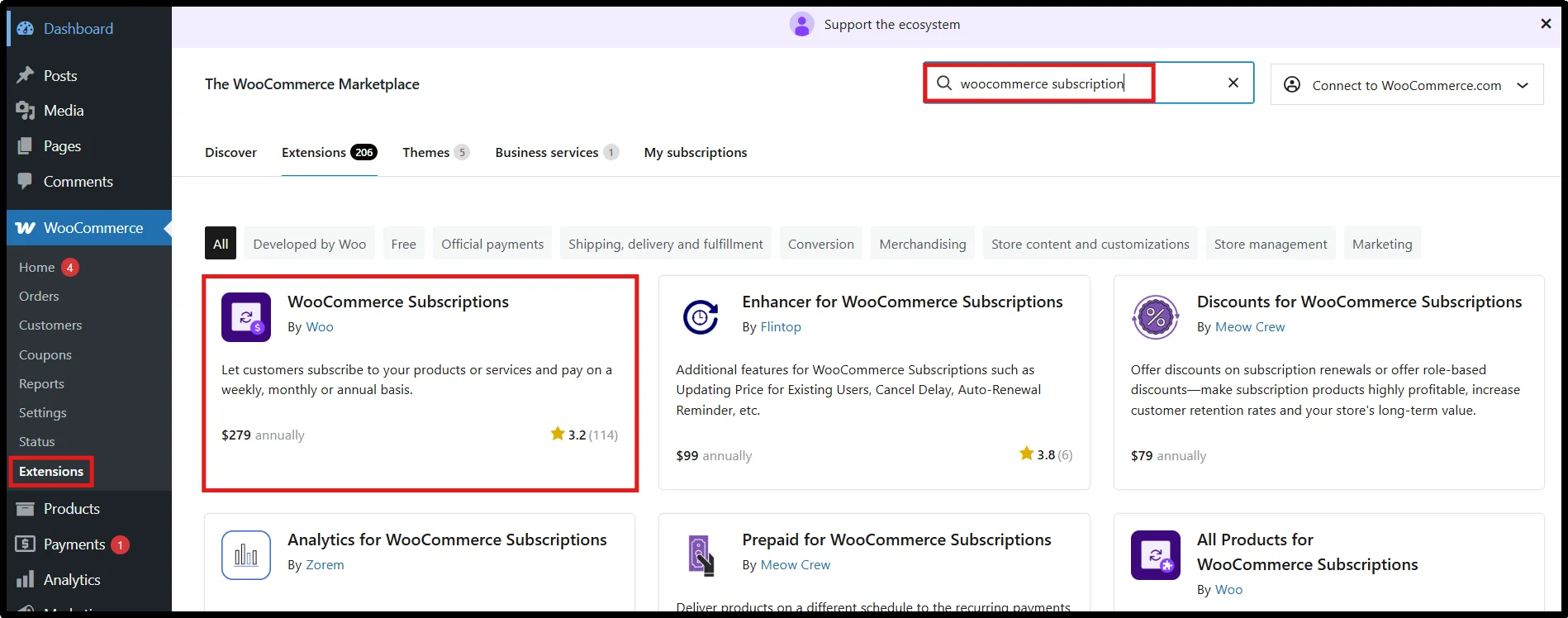The height and width of the screenshot is (618, 1568).
Task: Click the $279 annually price text
Action: (263, 435)
